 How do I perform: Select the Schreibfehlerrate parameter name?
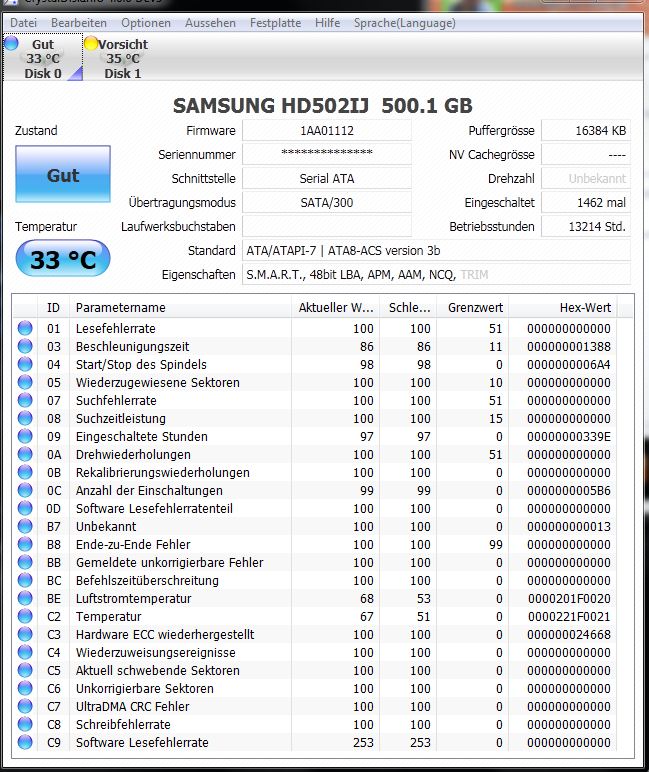[123, 724]
